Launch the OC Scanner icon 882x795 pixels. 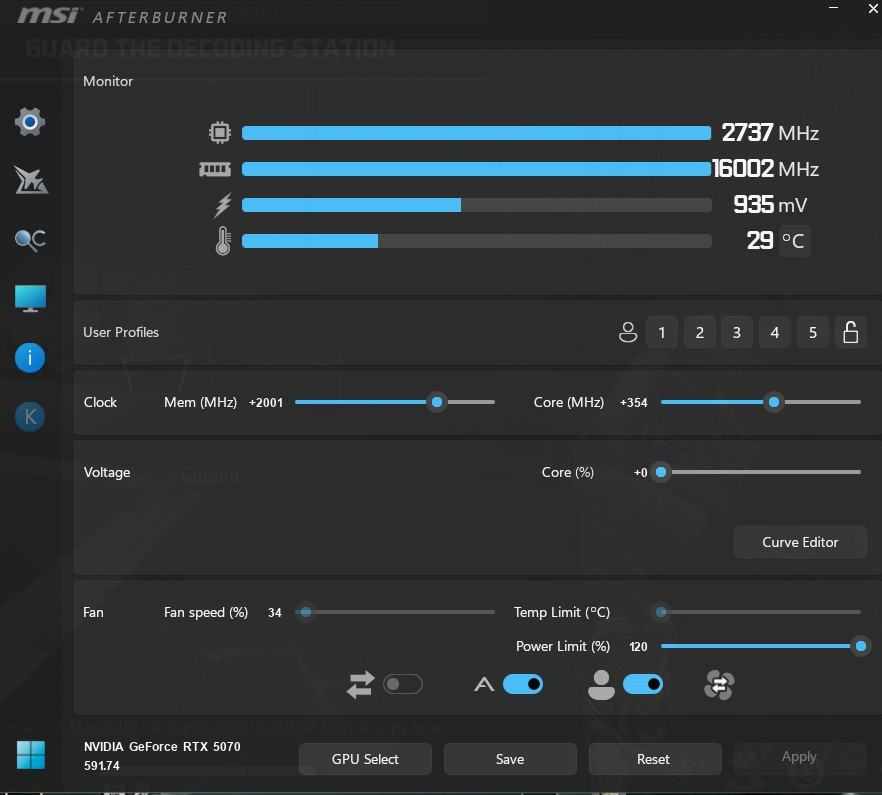tap(30, 240)
